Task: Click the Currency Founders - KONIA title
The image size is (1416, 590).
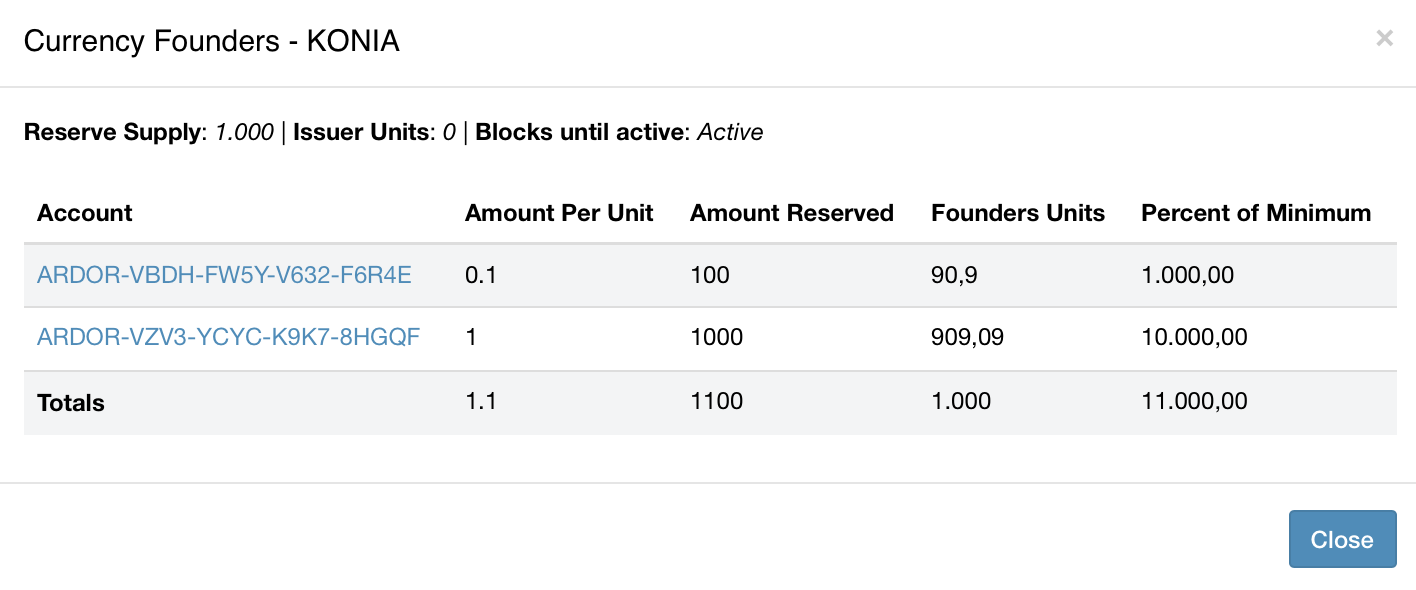Action: 211,41
